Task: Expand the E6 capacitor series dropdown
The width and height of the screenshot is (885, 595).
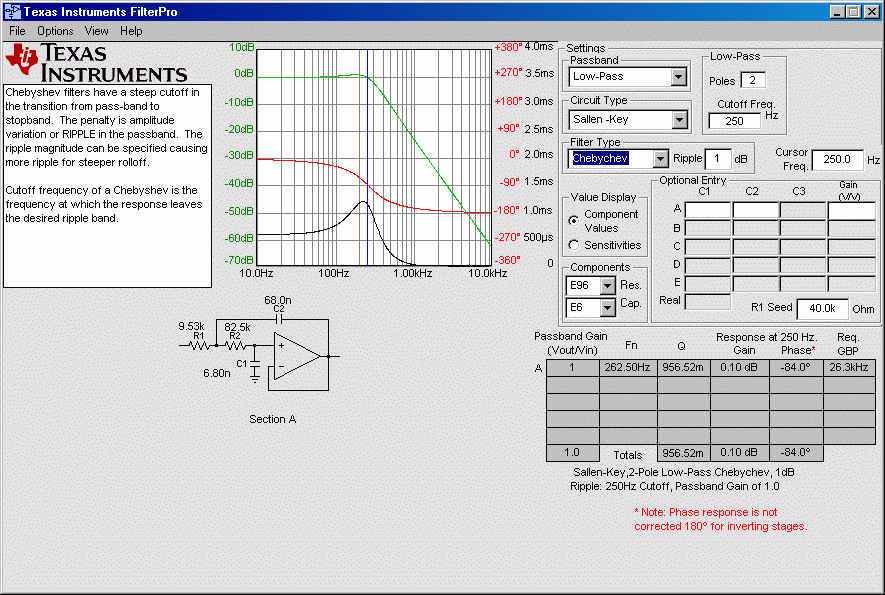Action: point(607,308)
